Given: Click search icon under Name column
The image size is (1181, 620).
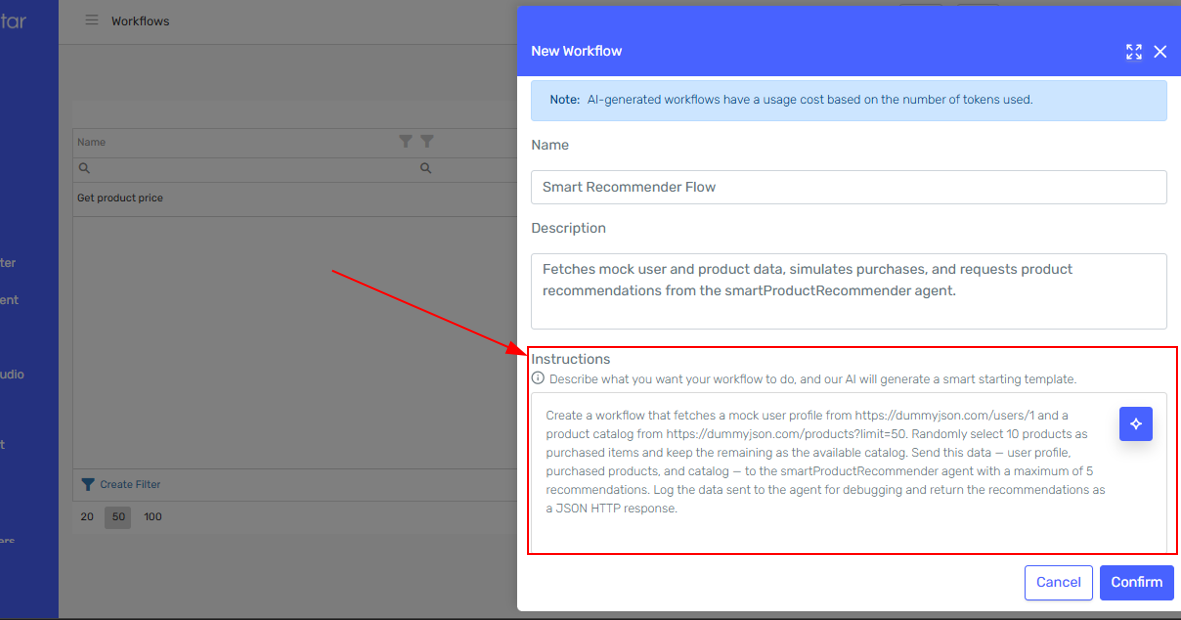Looking at the screenshot, I should point(84,169).
